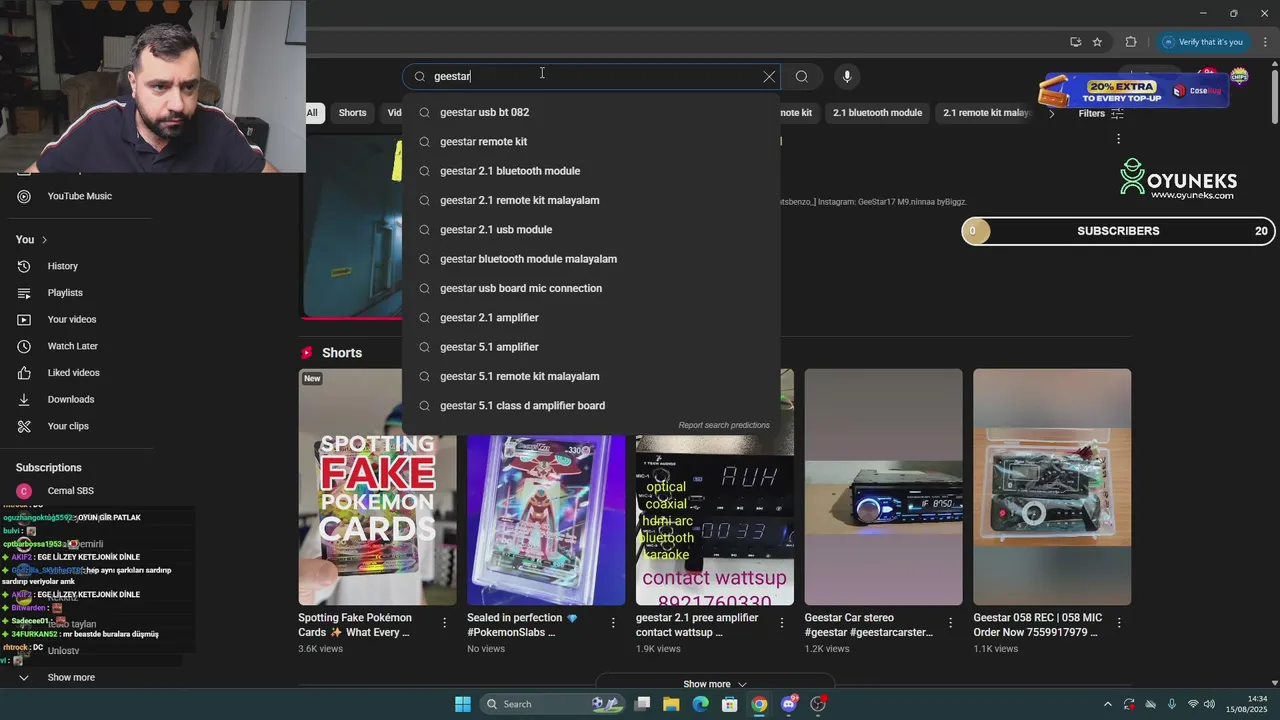Image resolution: width=1280 pixels, height=720 pixels.
Task: Click into the YouTube search field
Action: tap(590, 76)
